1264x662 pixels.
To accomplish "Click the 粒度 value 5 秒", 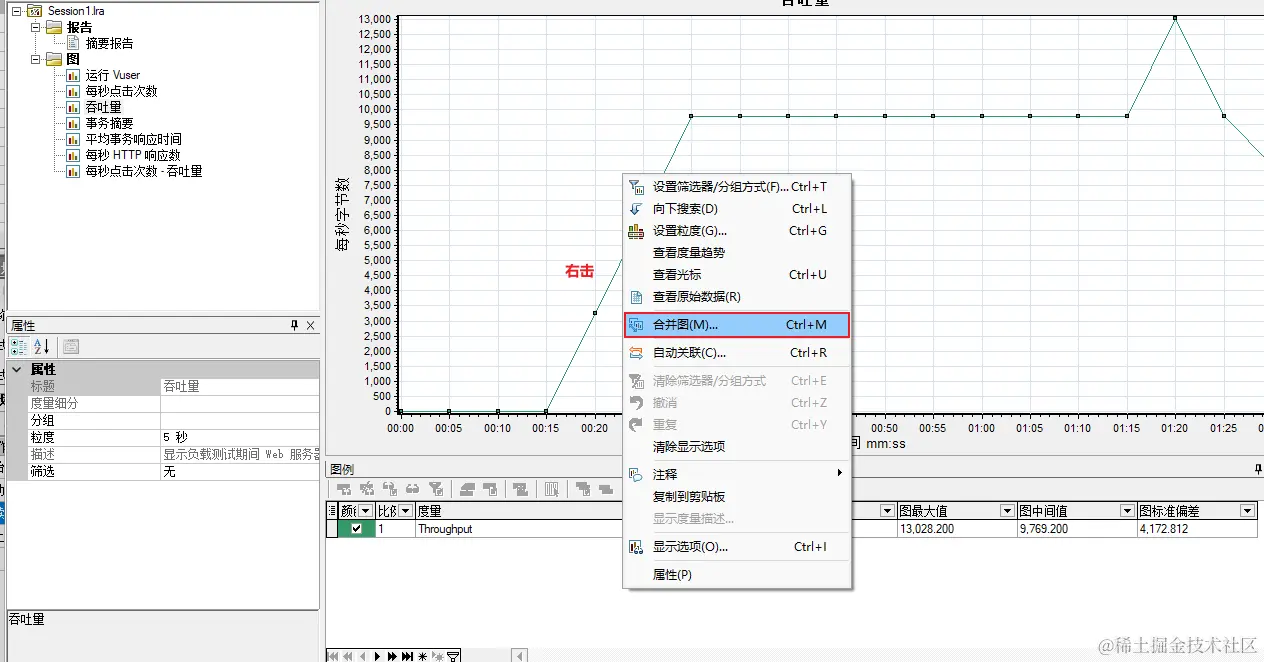I will click(x=240, y=437).
